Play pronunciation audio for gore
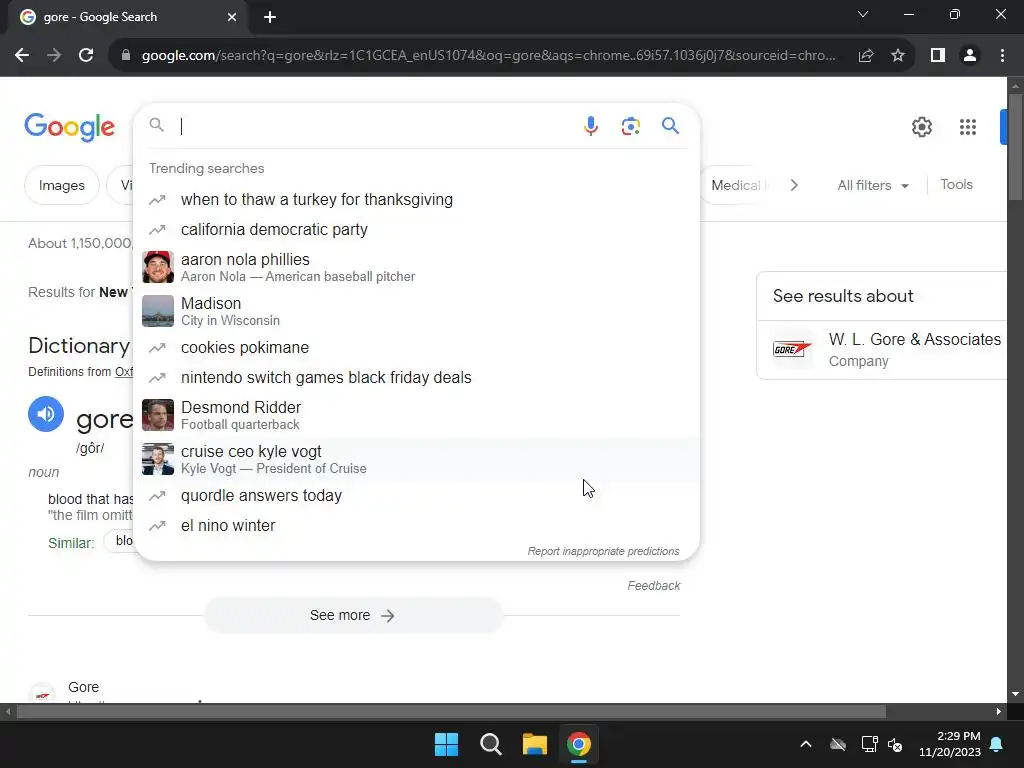Image resolution: width=1024 pixels, height=768 pixels. [x=46, y=414]
